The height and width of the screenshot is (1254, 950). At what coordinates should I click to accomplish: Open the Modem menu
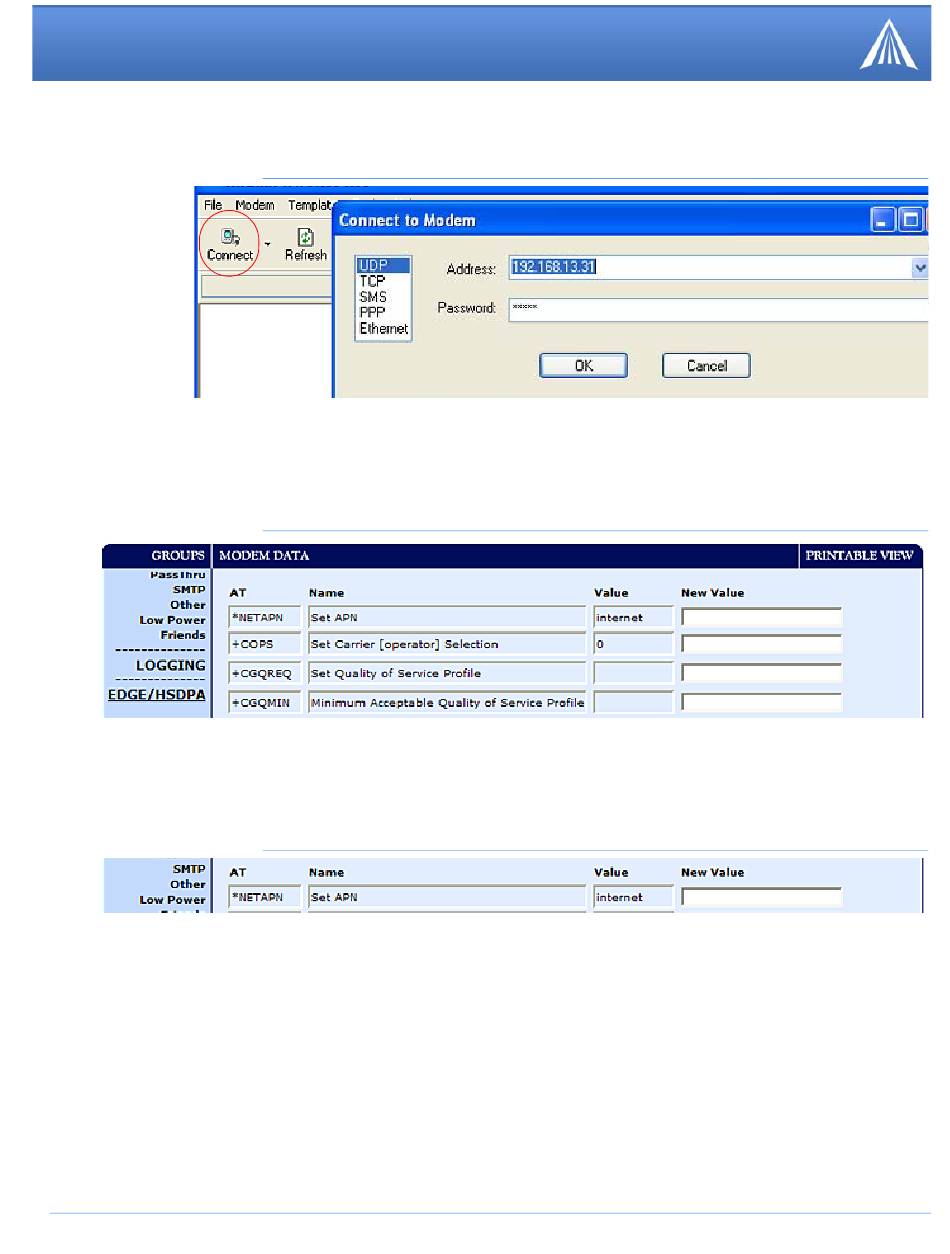coord(255,205)
